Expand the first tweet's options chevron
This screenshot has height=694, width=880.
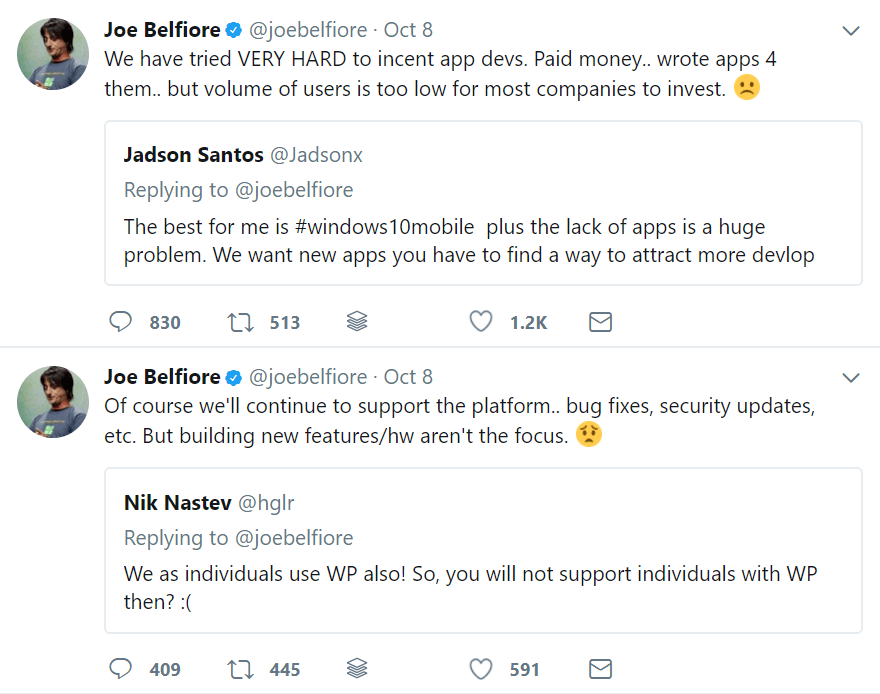(851, 31)
